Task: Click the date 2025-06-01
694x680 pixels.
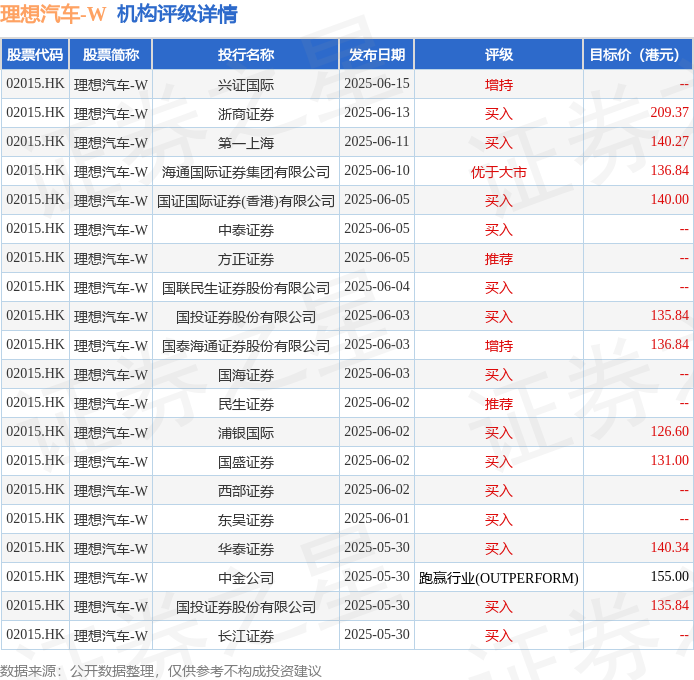Action: (377, 518)
